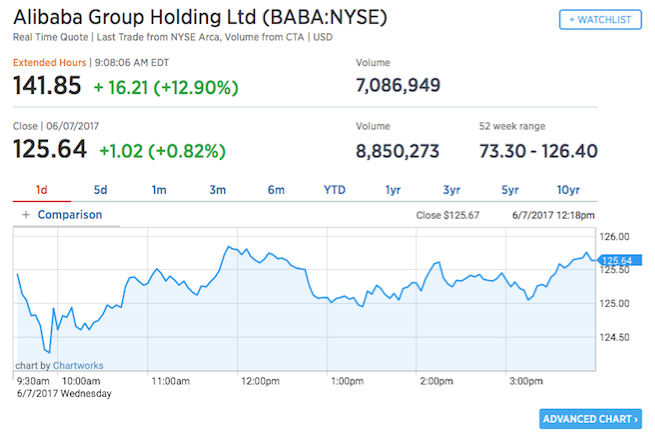Expand the Comparison option
655x444 pixels.
pyautogui.click(x=70, y=215)
